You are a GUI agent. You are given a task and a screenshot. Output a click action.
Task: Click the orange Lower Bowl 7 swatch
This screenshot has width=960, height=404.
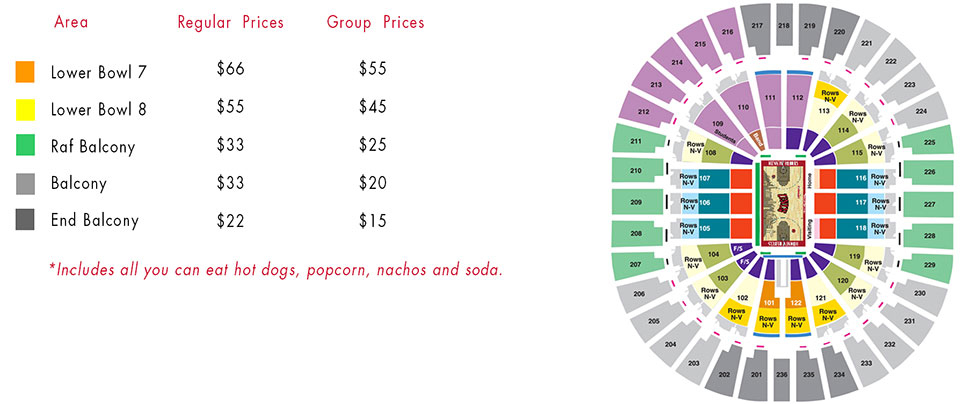point(25,72)
